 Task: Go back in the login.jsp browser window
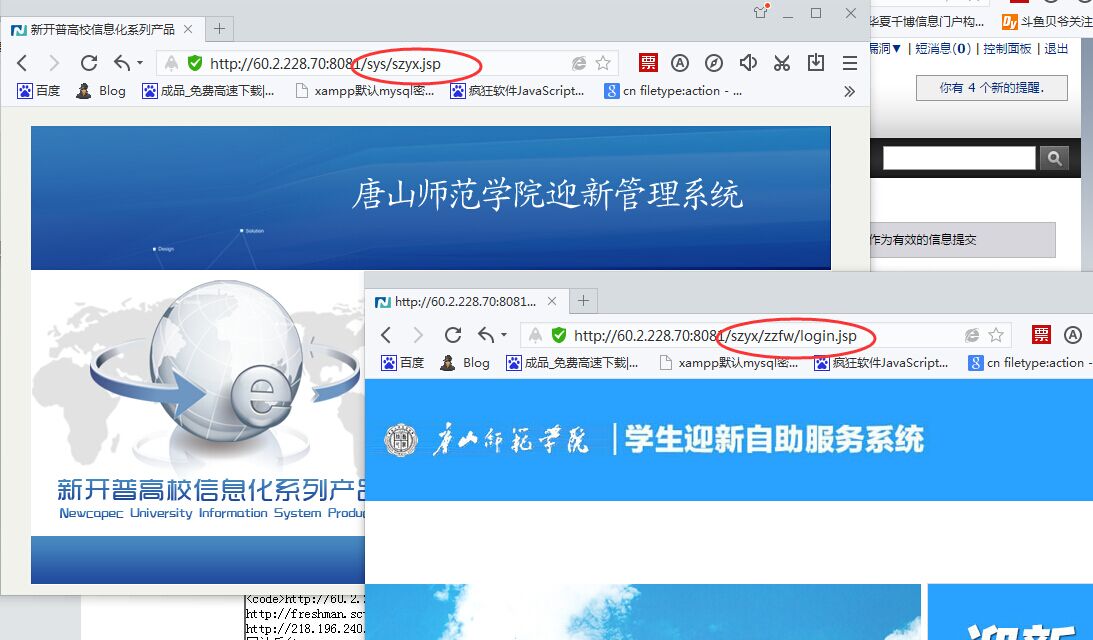(x=386, y=335)
